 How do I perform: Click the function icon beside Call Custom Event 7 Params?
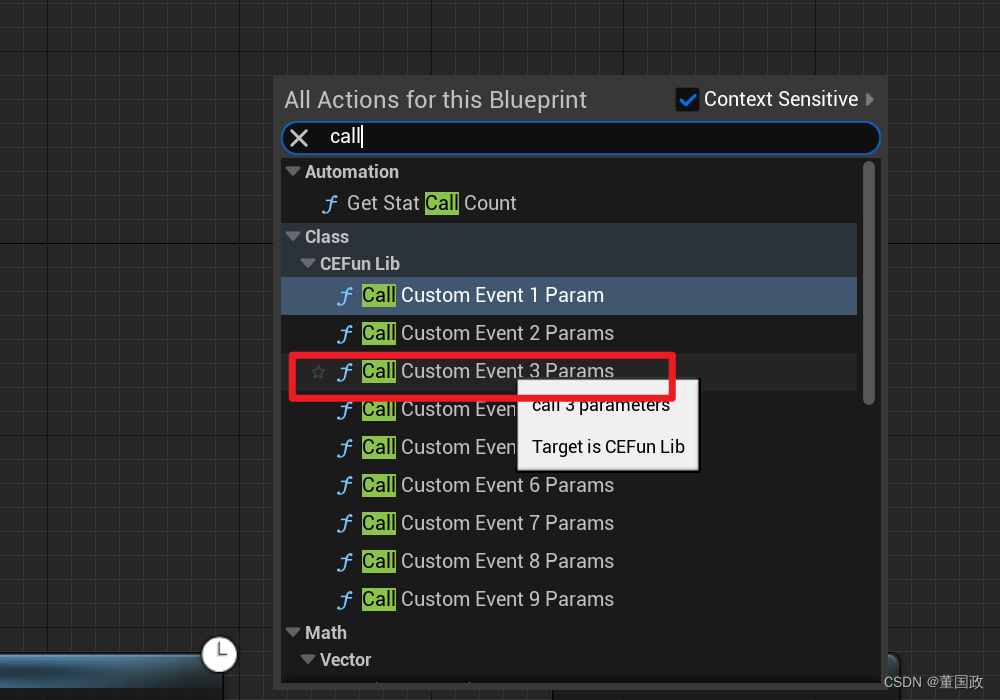pos(345,523)
